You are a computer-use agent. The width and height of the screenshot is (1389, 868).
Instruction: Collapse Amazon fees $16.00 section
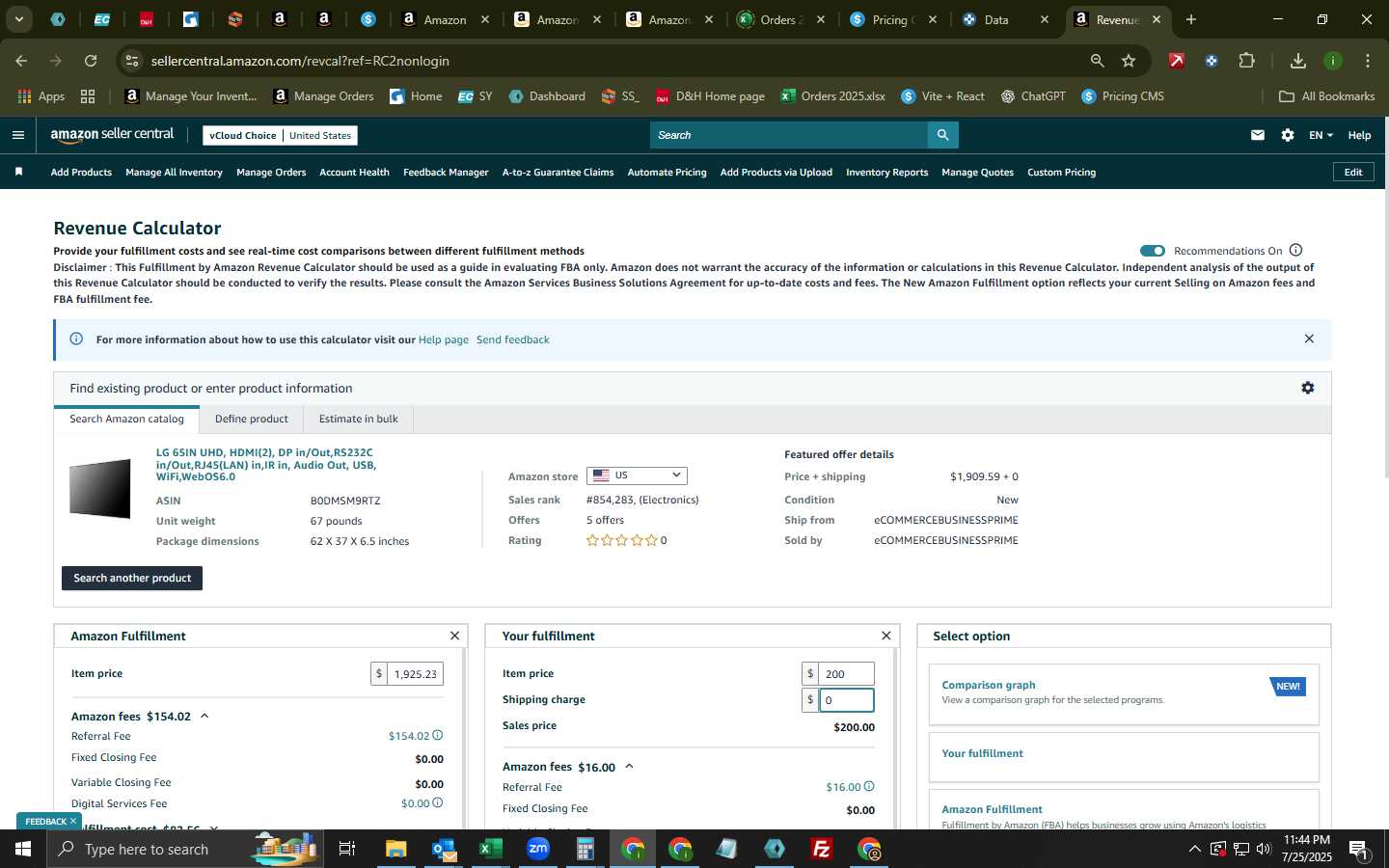pos(629,767)
